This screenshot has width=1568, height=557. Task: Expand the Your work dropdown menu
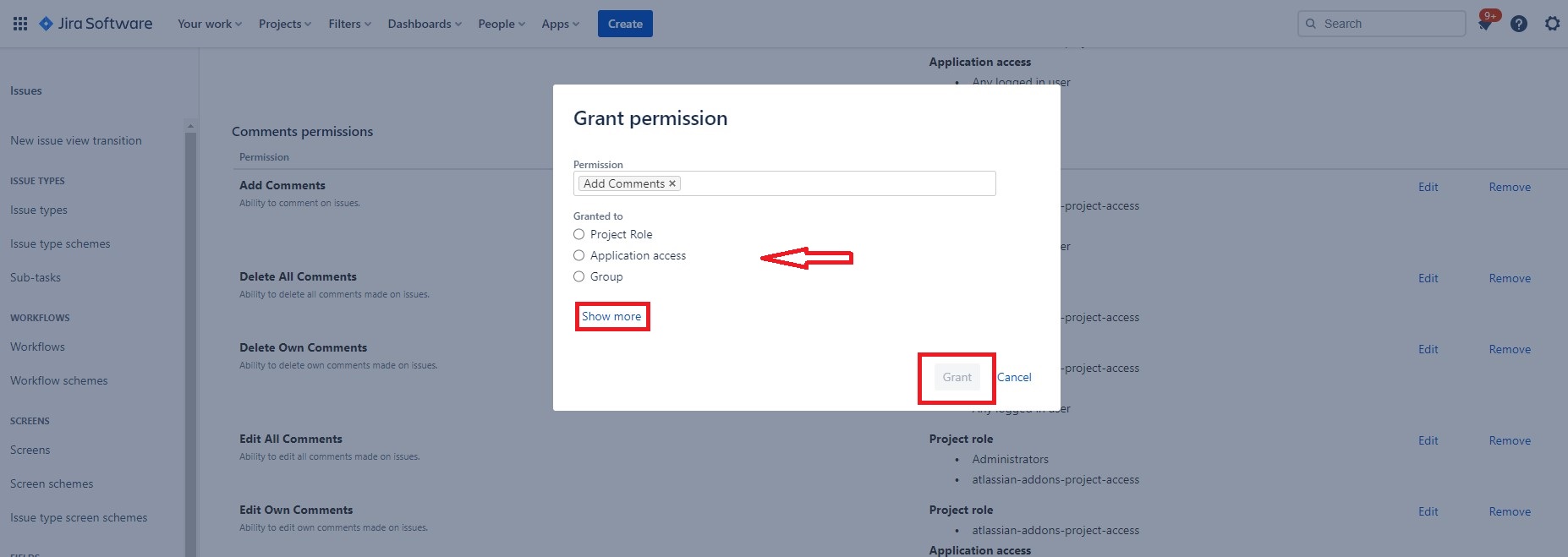pos(210,24)
